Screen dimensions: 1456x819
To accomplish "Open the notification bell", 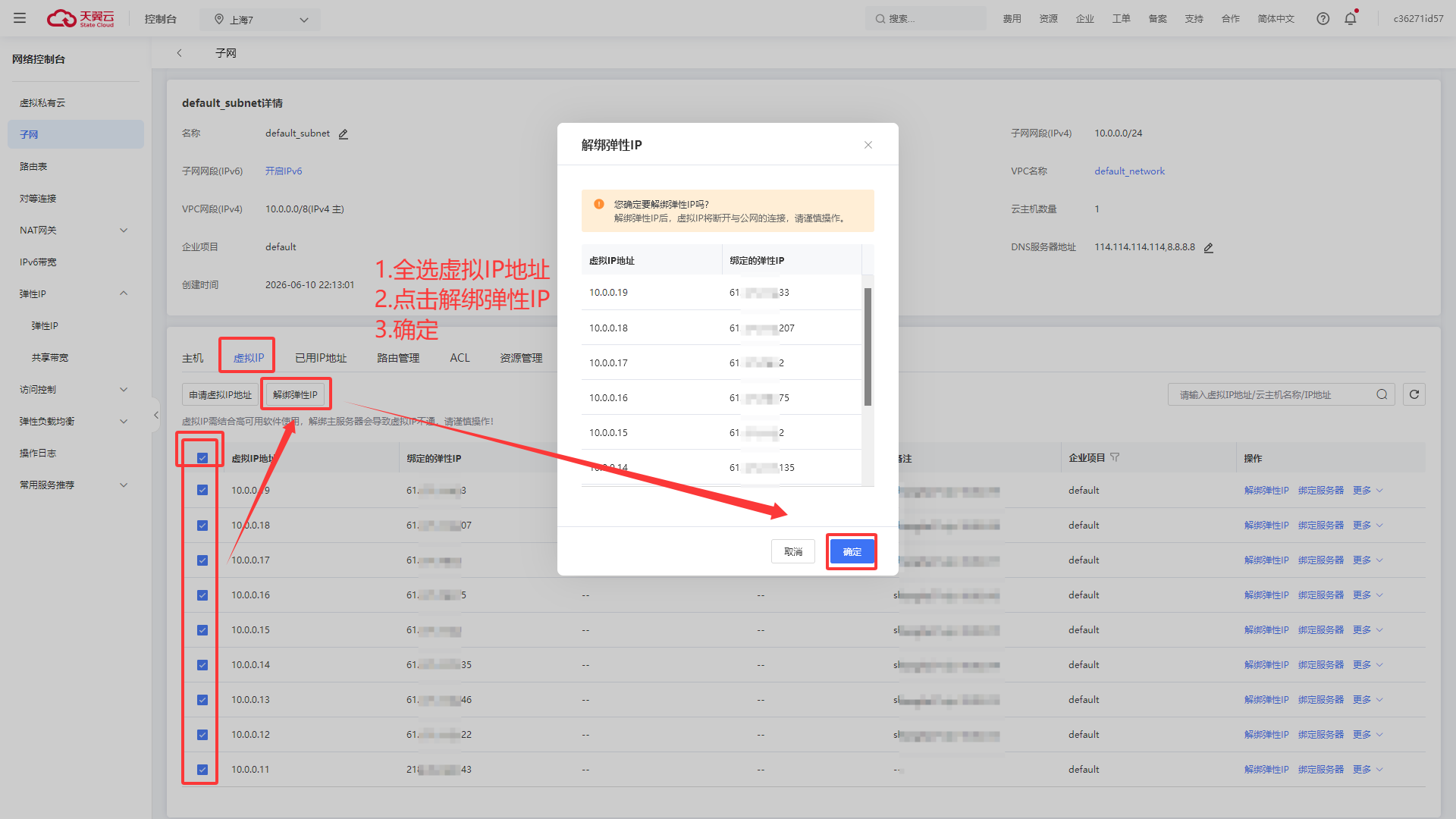I will (x=1351, y=18).
